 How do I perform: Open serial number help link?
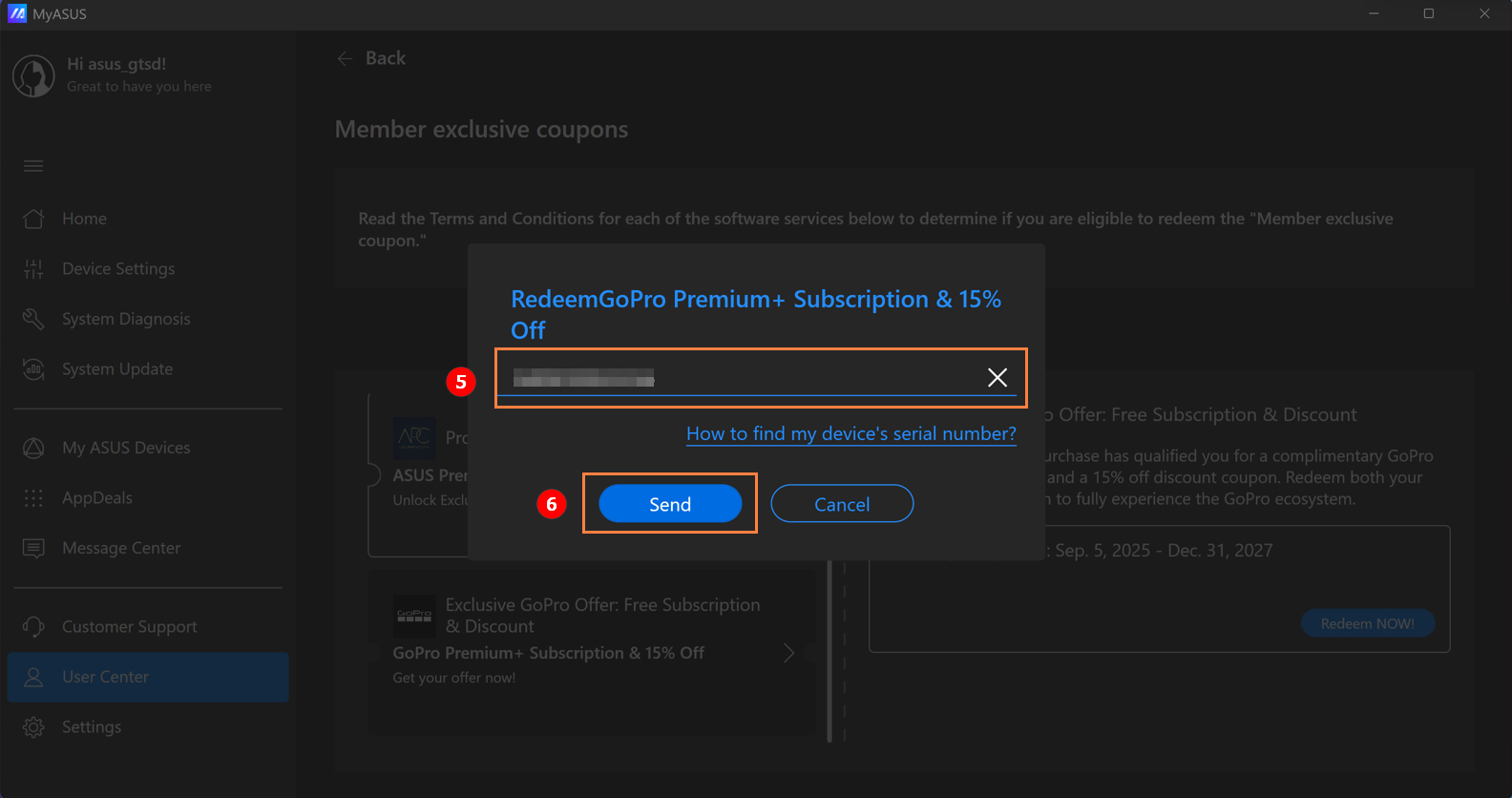[x=850, y=433]
